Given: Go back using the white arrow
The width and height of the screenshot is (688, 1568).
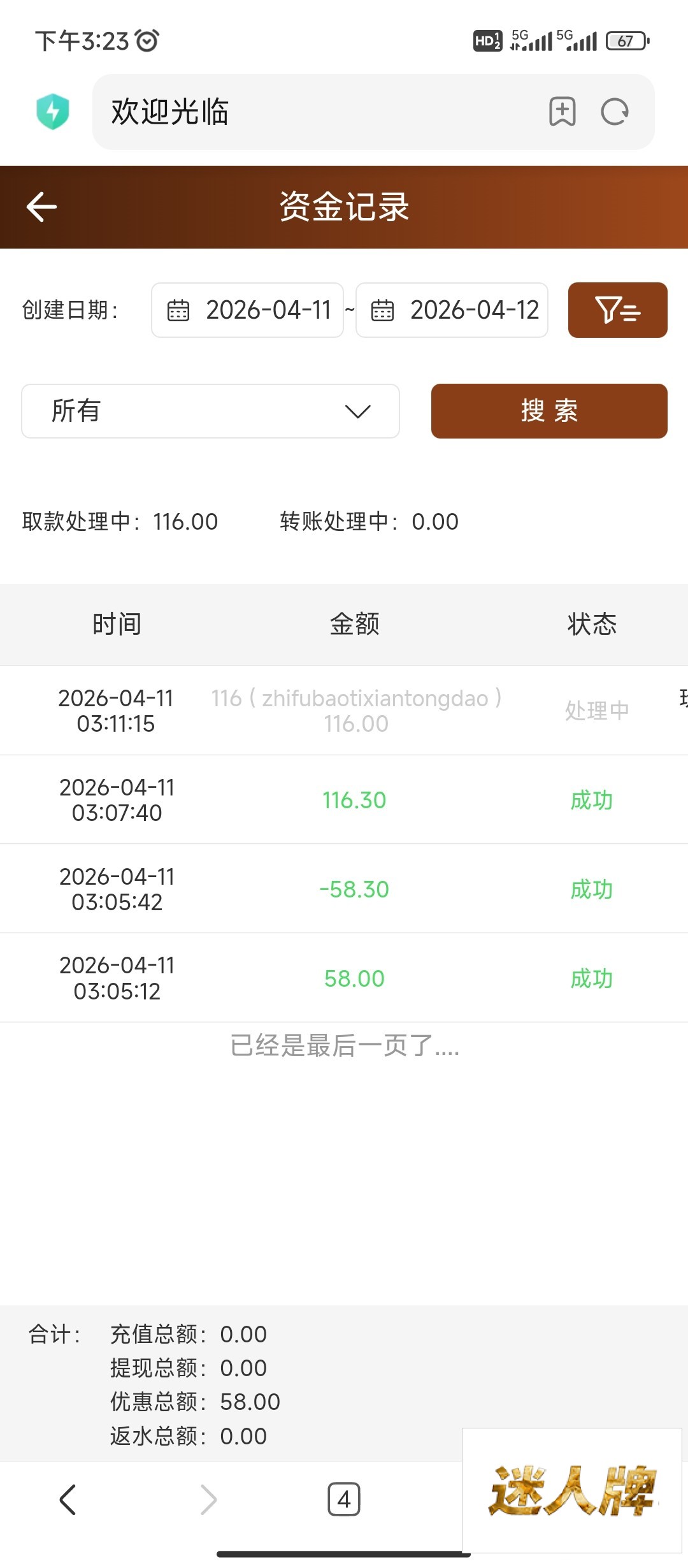Looking at the screenshot, I should click(x=42, y=207).
